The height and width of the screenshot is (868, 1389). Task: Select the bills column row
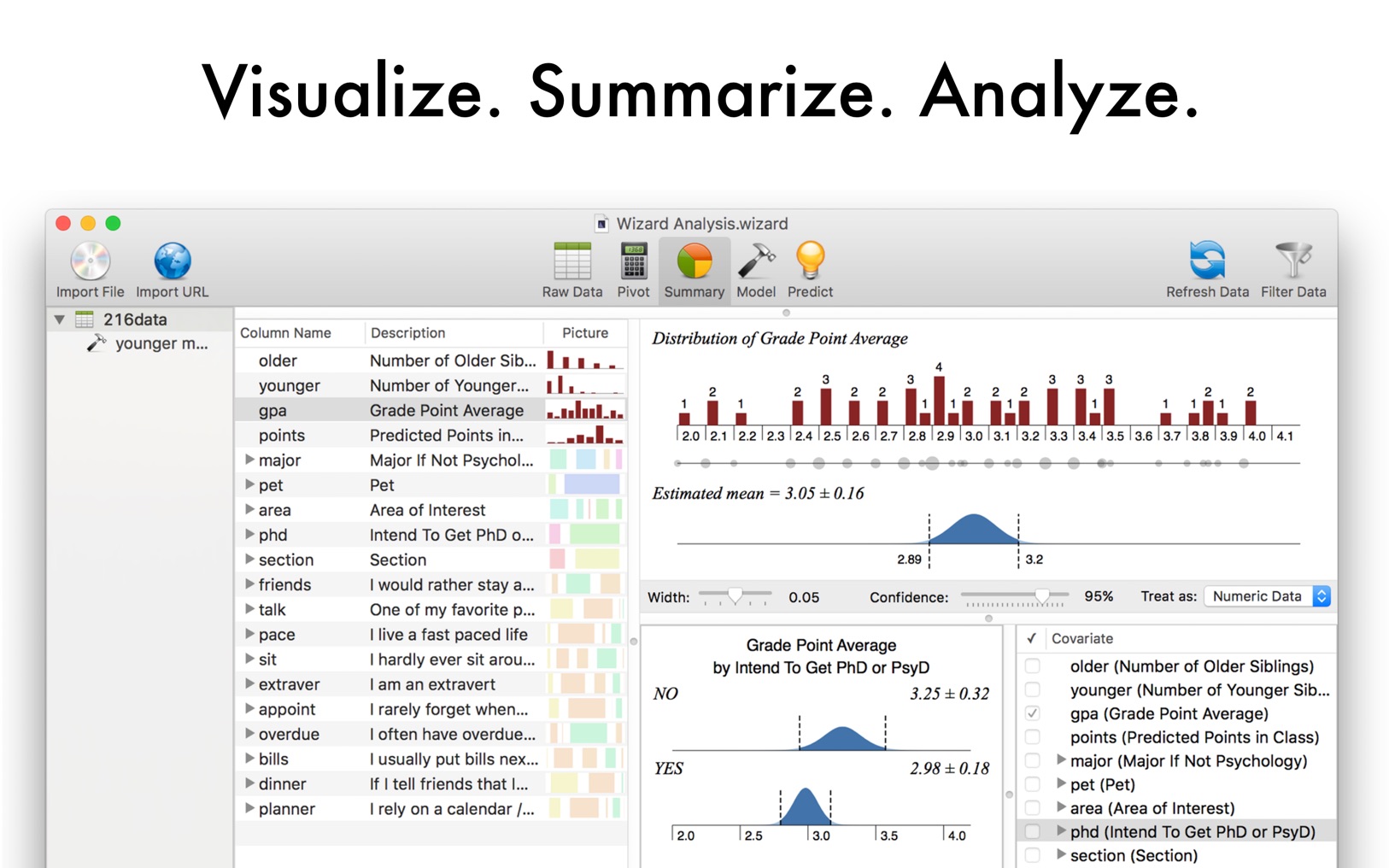431,759
